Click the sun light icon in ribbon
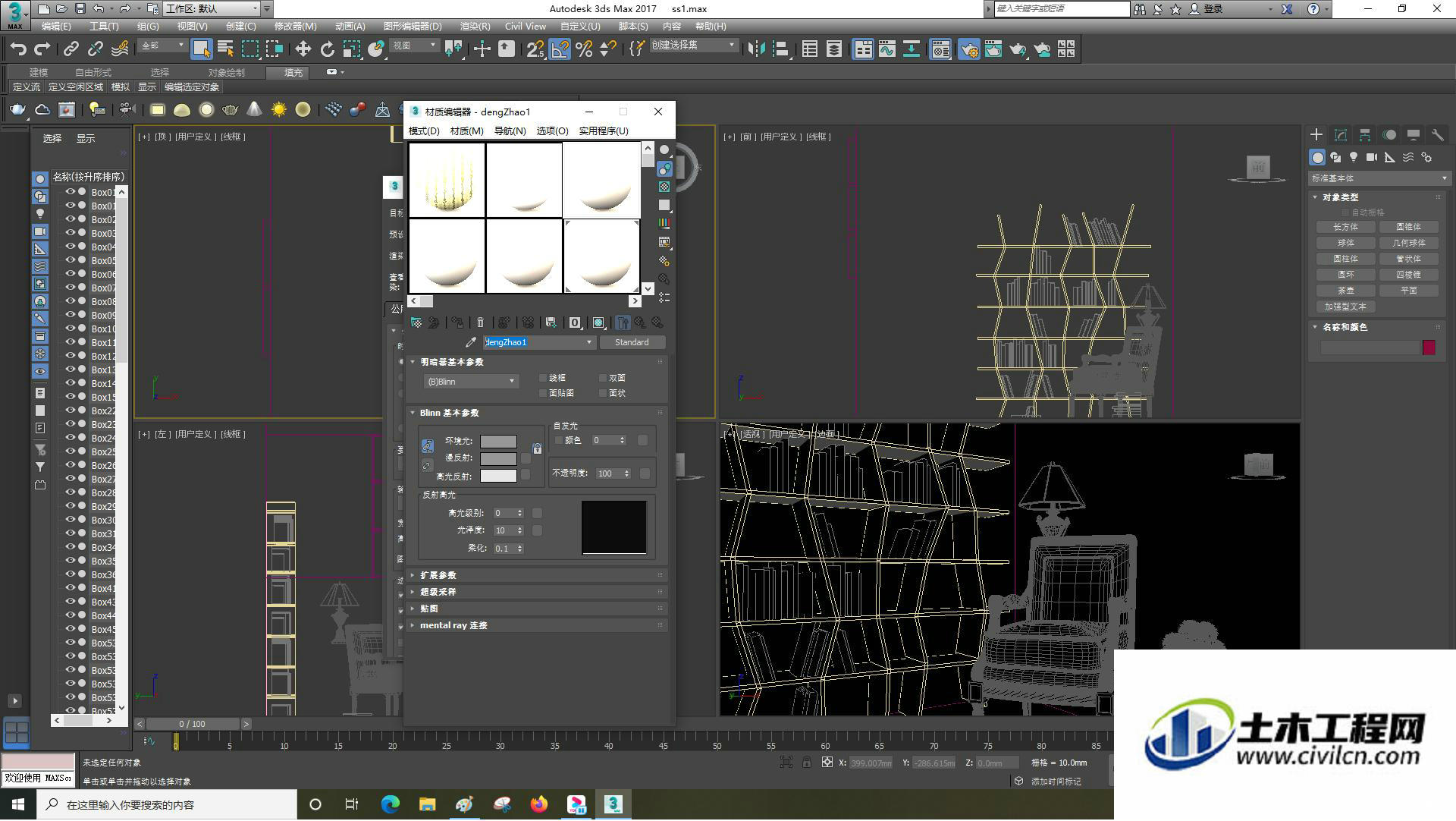1456x821 pixels. click(279, 110)
